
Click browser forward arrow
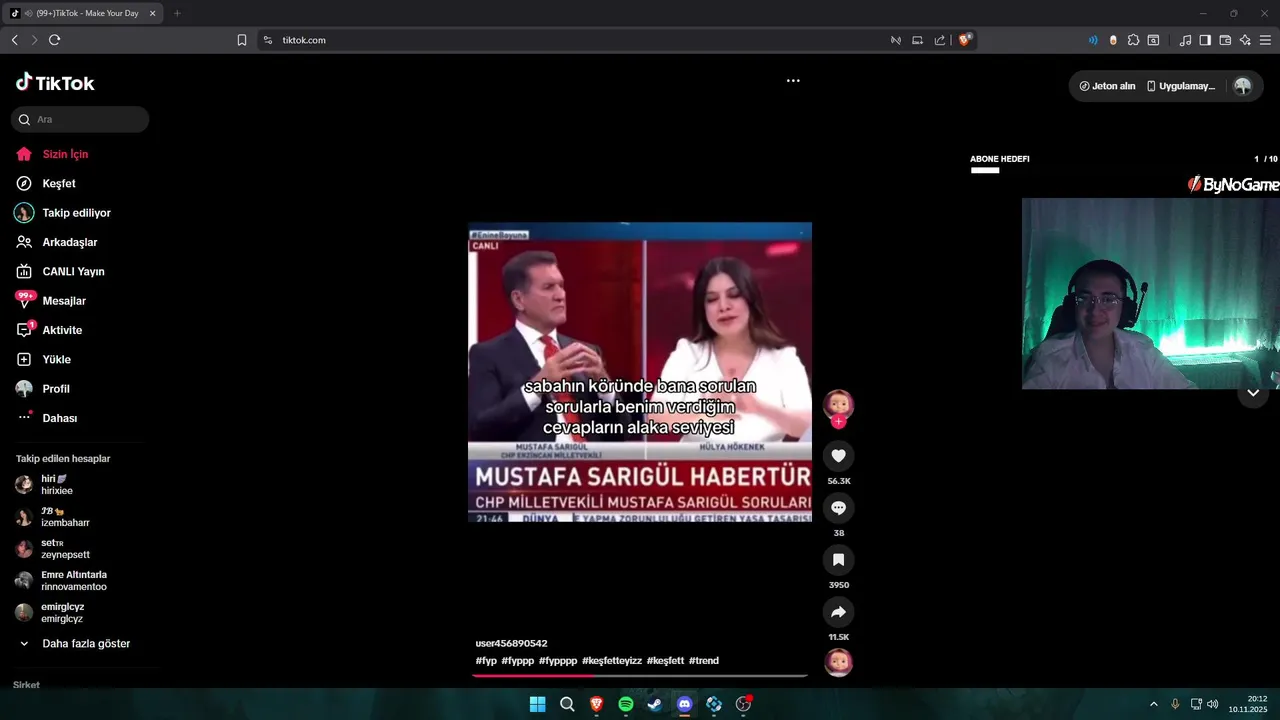click(34, 40)
